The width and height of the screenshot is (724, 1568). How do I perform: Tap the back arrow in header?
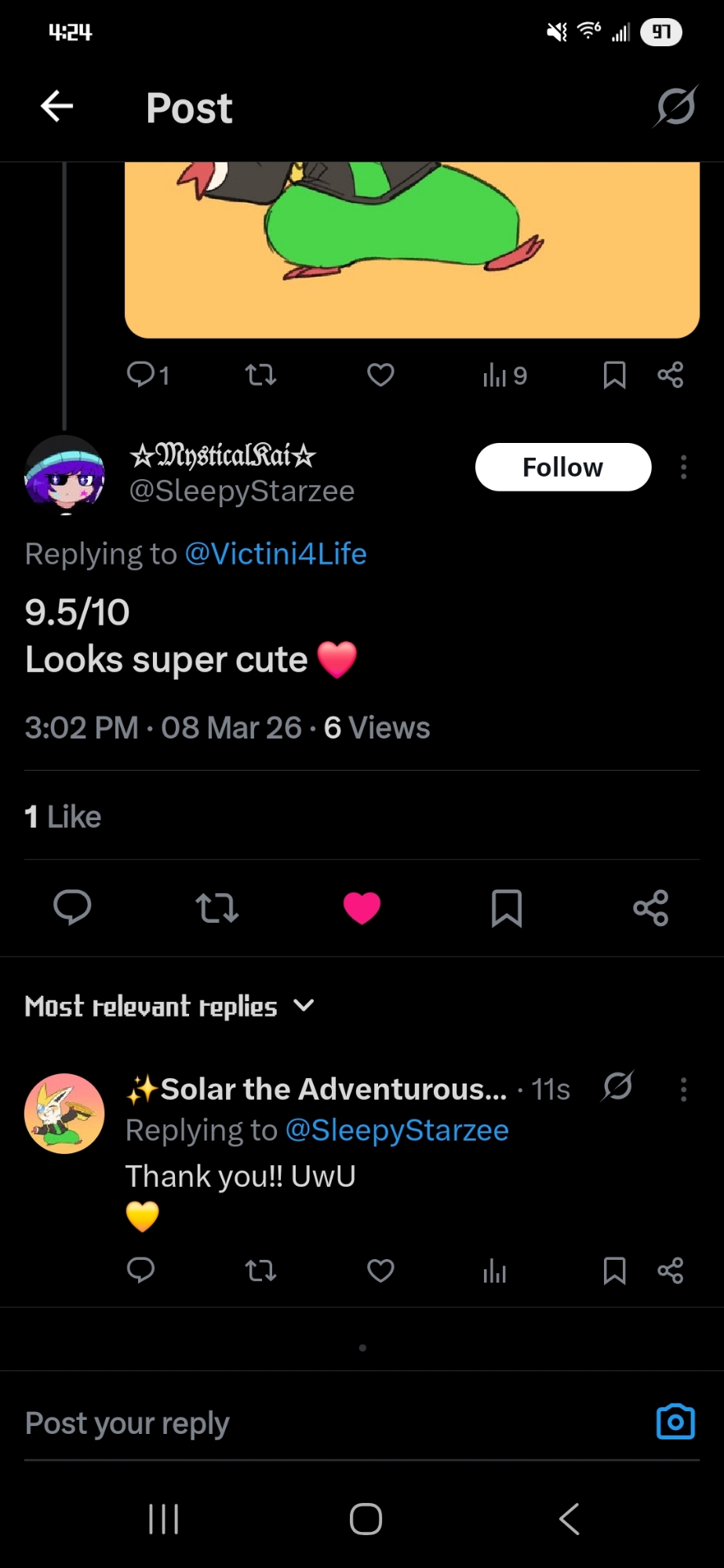click(57, 107)
